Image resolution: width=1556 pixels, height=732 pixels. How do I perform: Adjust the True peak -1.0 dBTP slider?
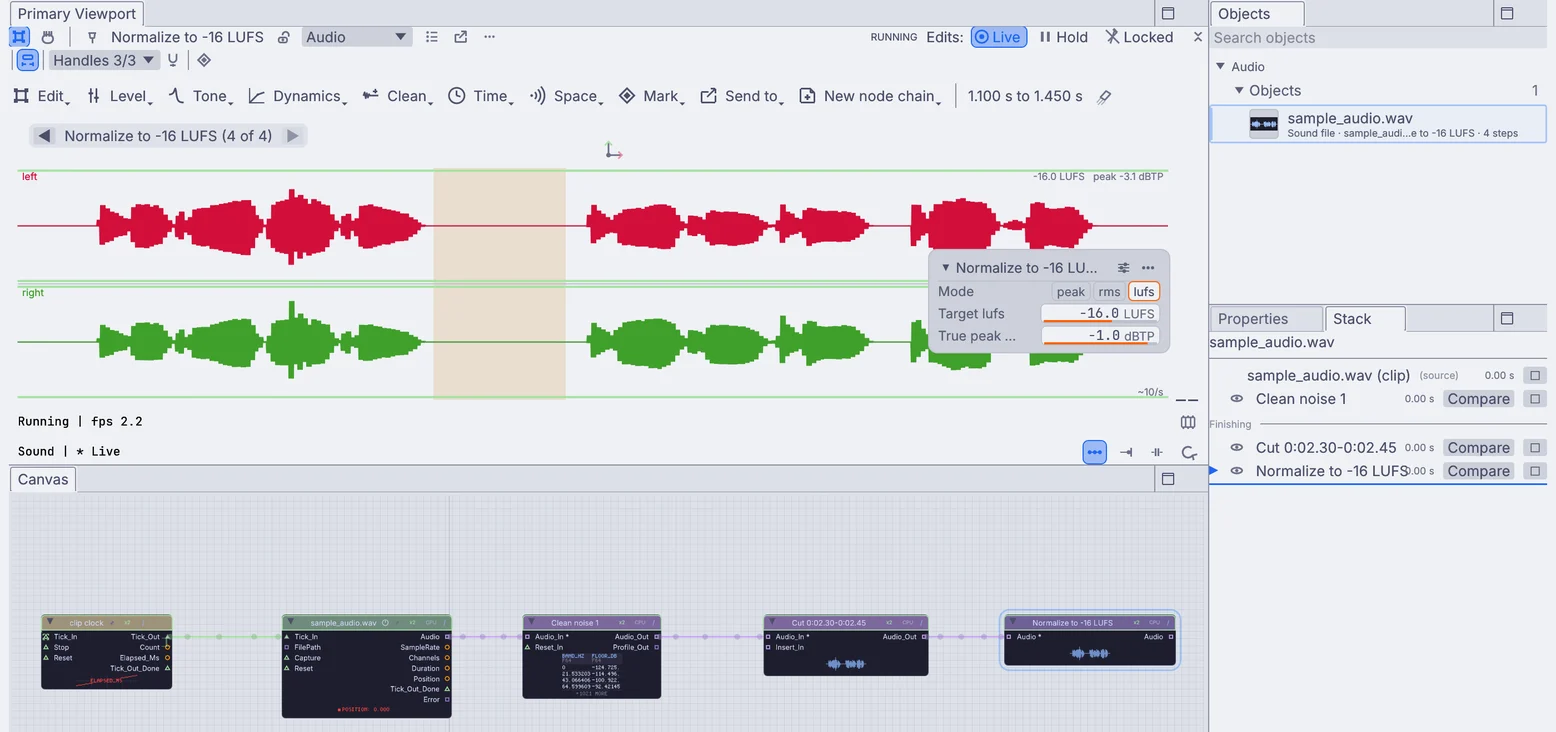click(1100, 336)
